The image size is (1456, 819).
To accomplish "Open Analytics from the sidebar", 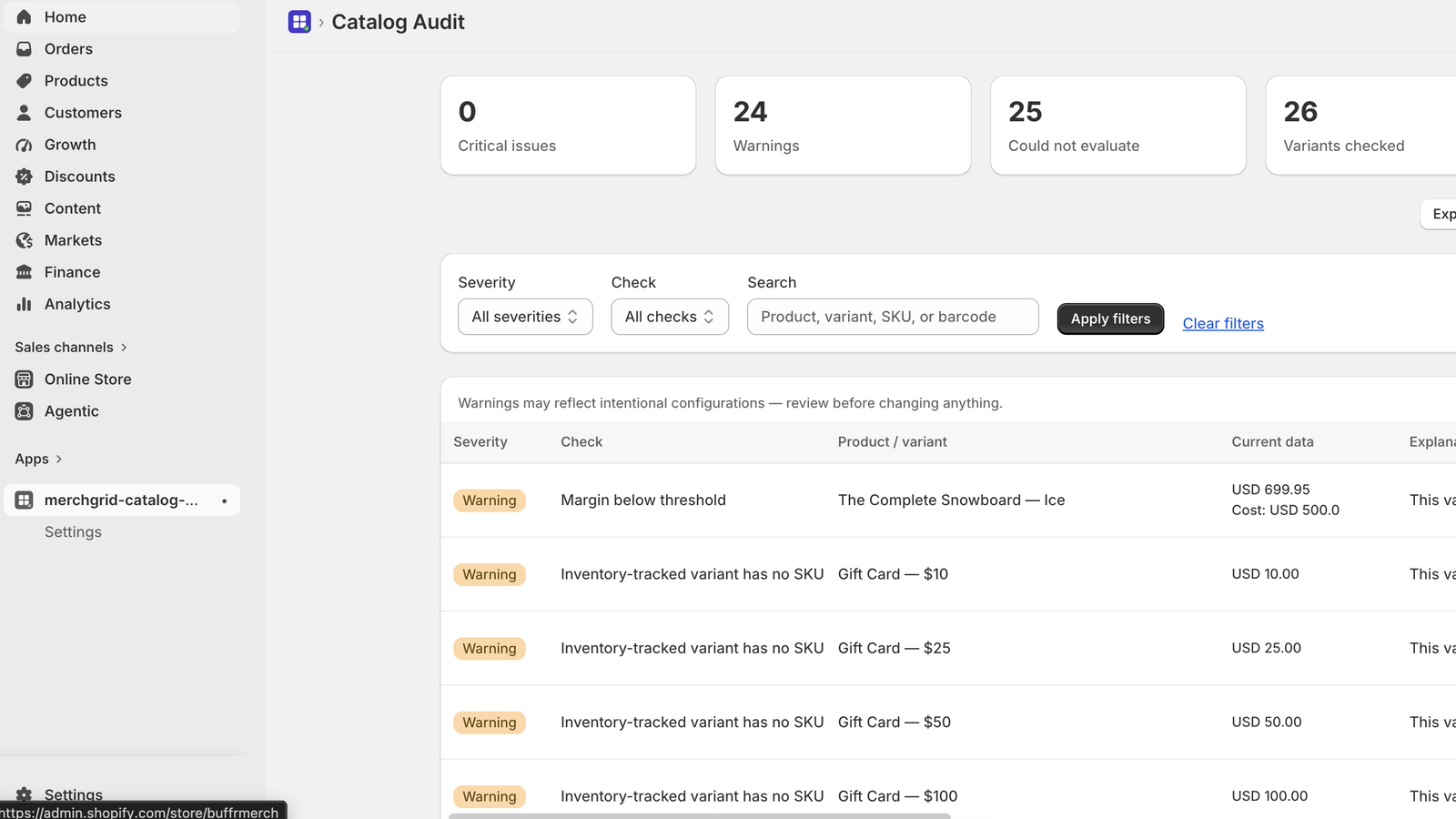I will 122,304.
